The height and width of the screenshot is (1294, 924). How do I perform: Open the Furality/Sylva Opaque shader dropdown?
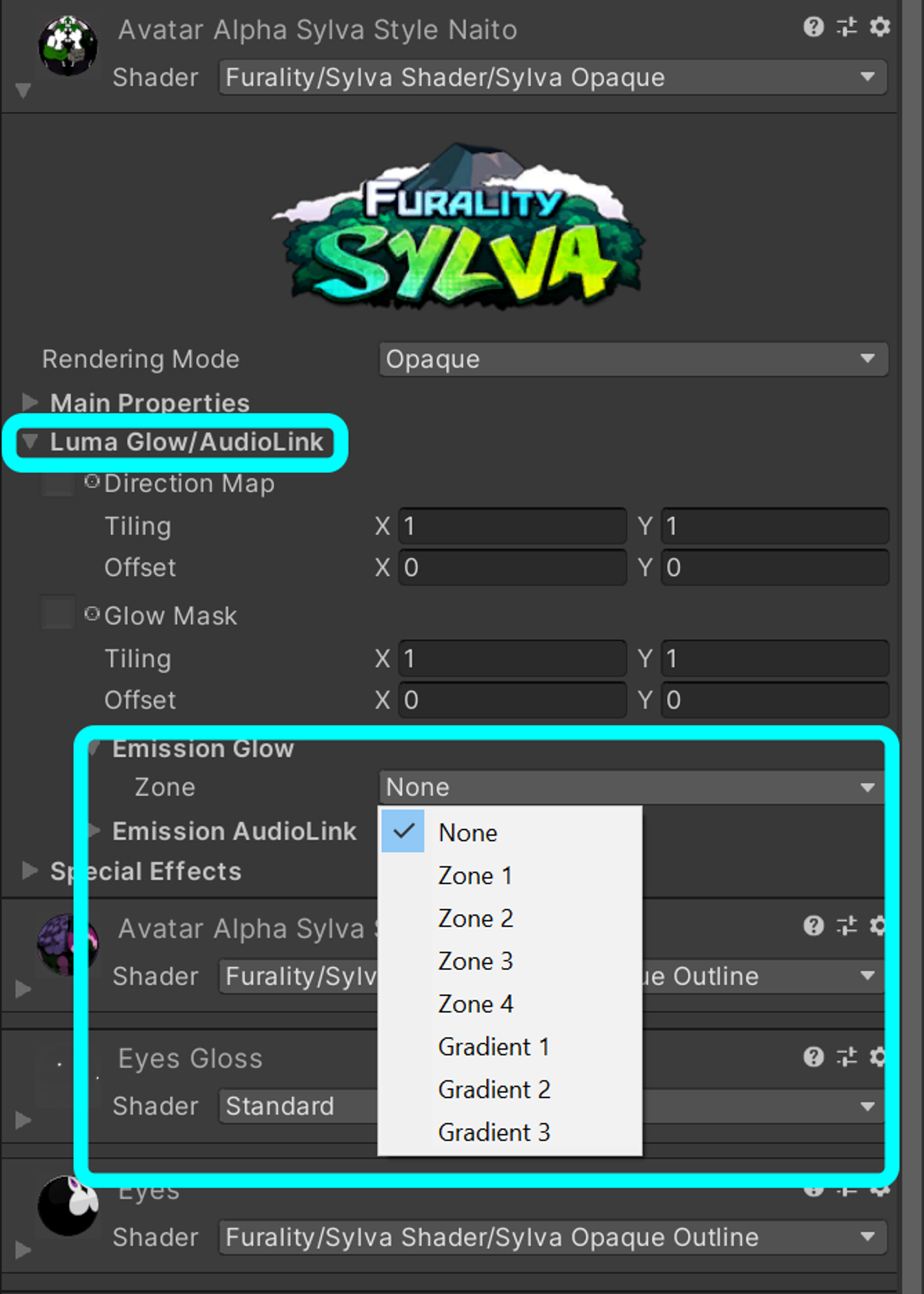552,77
